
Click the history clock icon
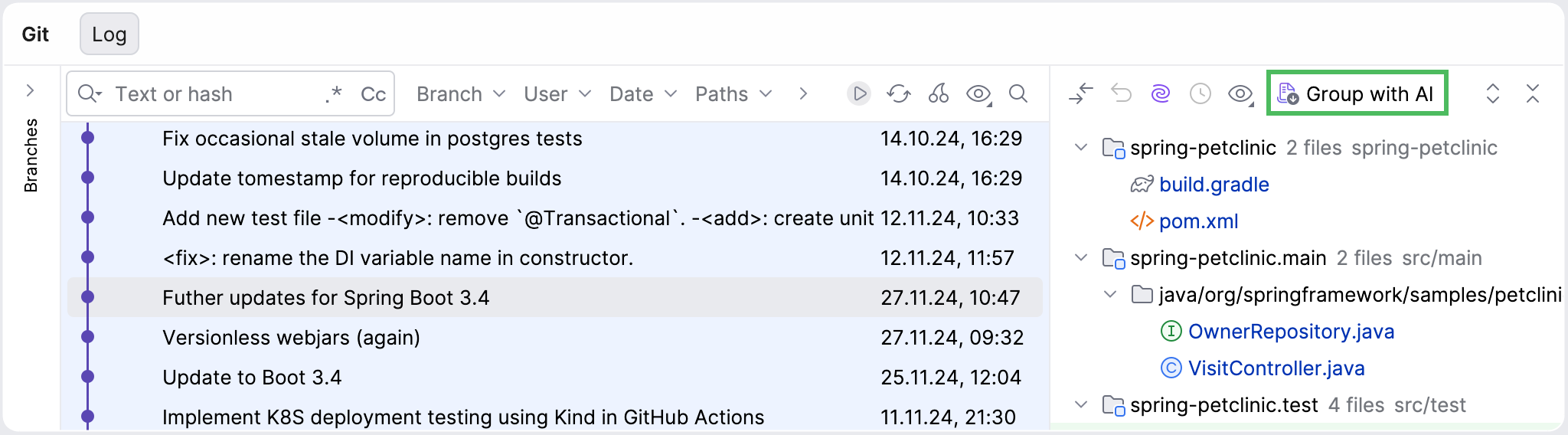point(1200,94)
